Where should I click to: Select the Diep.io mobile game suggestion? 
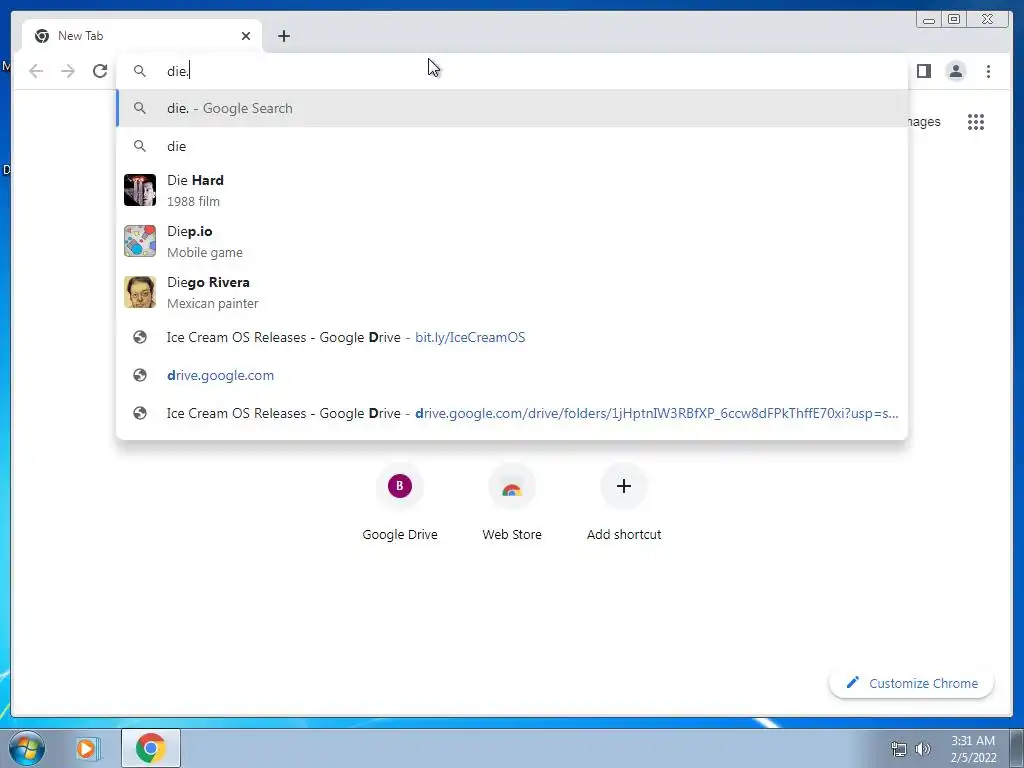coord(512,241)
